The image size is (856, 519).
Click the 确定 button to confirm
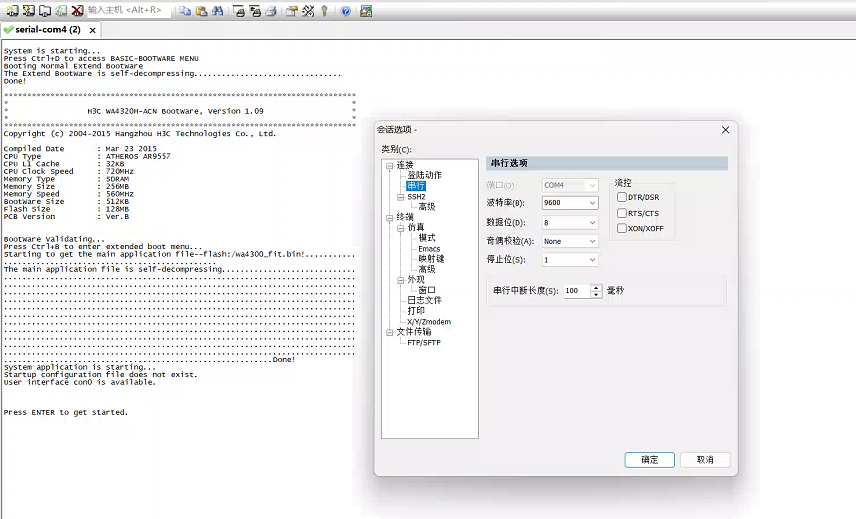[x=649, y=460]
